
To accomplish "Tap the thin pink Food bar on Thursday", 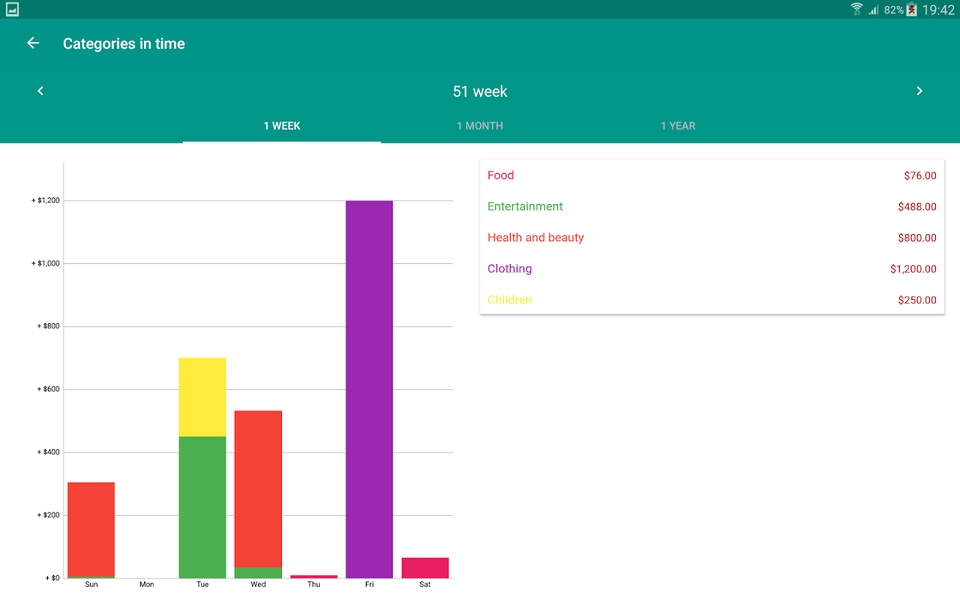I will point(313,577).
